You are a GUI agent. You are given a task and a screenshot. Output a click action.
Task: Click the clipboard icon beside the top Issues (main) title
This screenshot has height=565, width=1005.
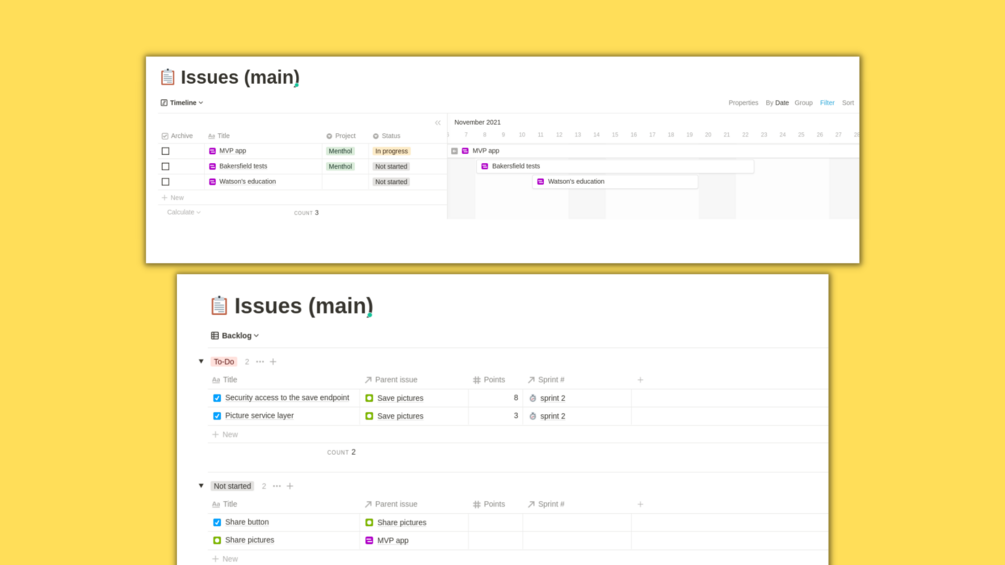[x=167, y=77]
